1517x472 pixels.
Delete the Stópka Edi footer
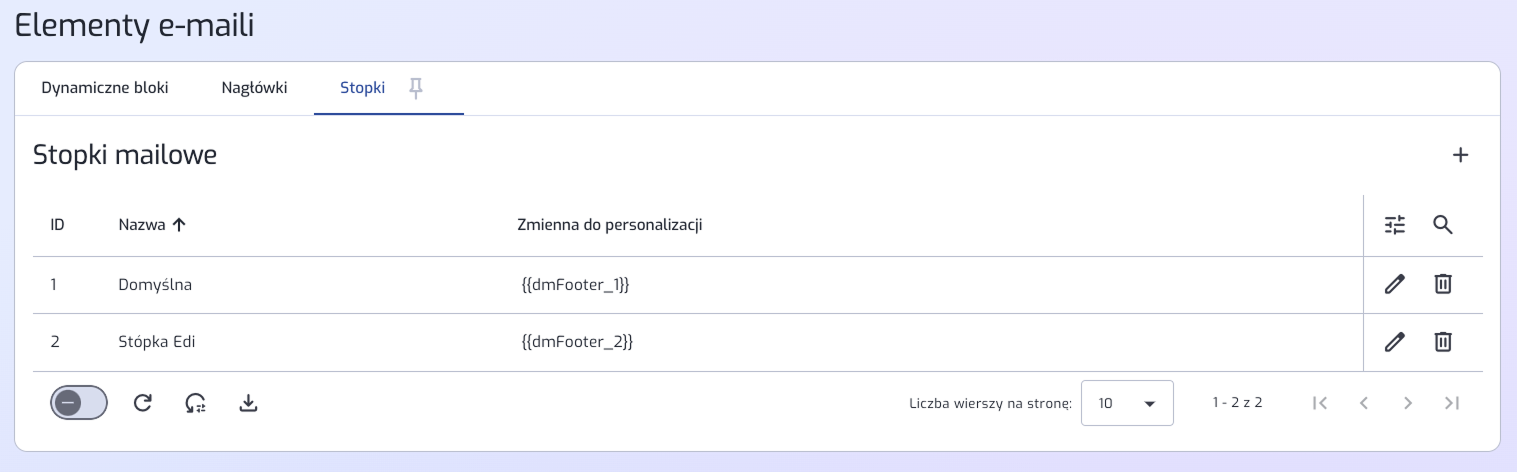(x=1442, y=342)
